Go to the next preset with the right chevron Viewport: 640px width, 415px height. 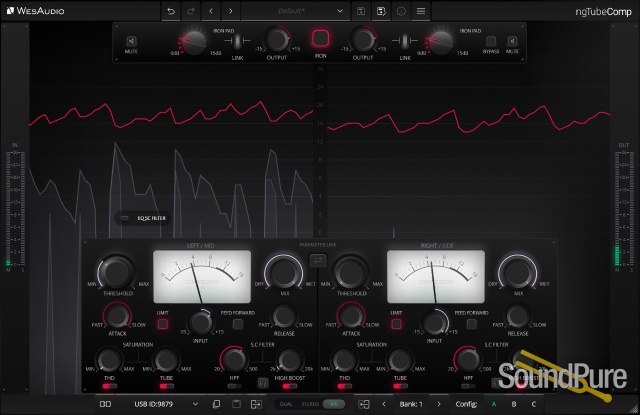click(x=231, y=11)
